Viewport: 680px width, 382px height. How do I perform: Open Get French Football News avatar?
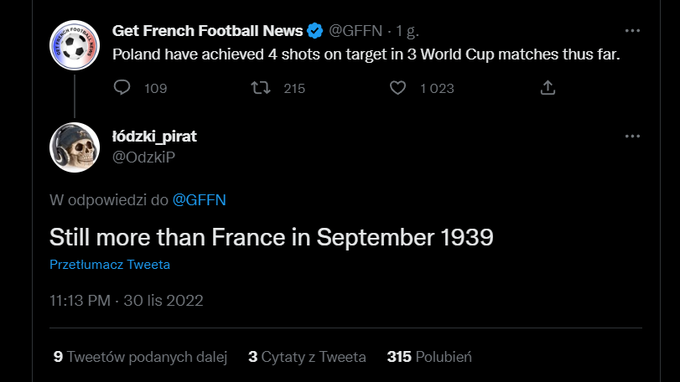pos(75,45)
